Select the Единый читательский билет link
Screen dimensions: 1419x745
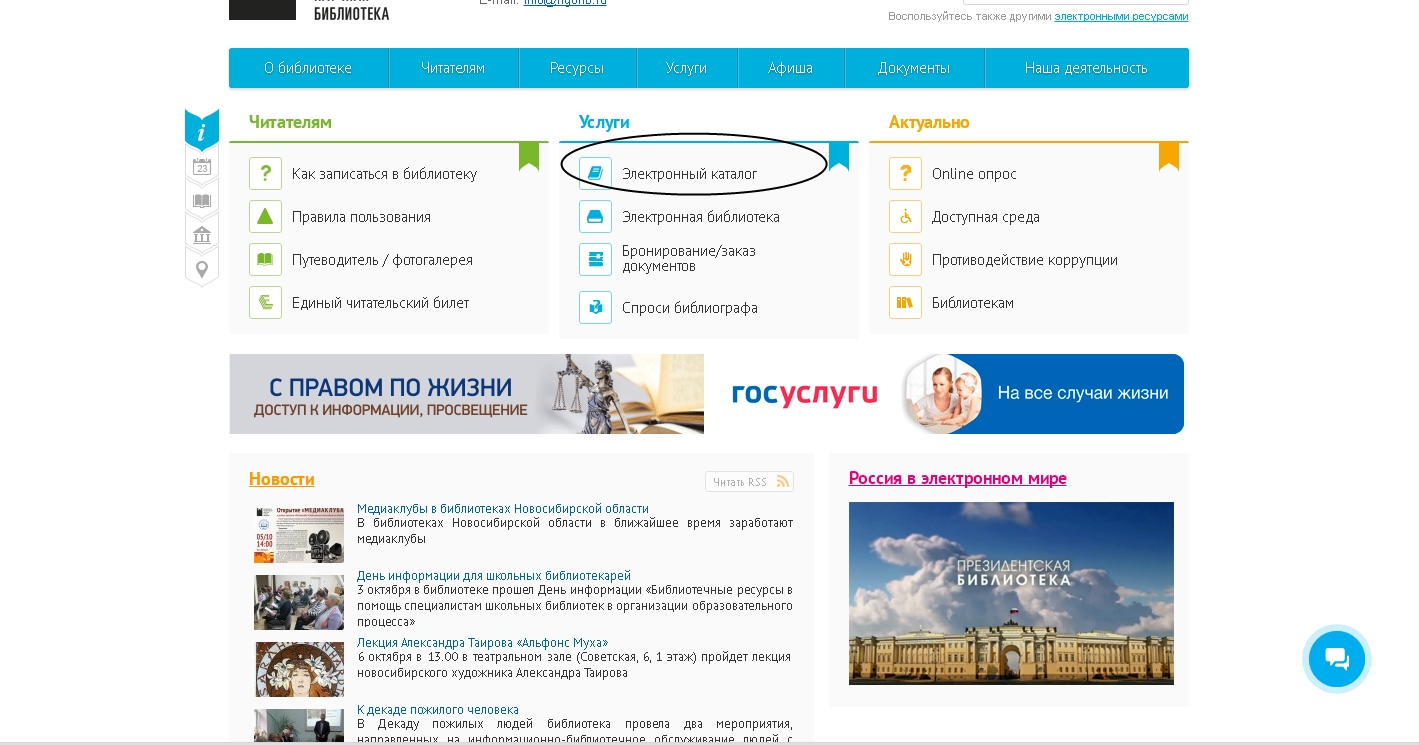pyautogui.click(x=380, y=303)
